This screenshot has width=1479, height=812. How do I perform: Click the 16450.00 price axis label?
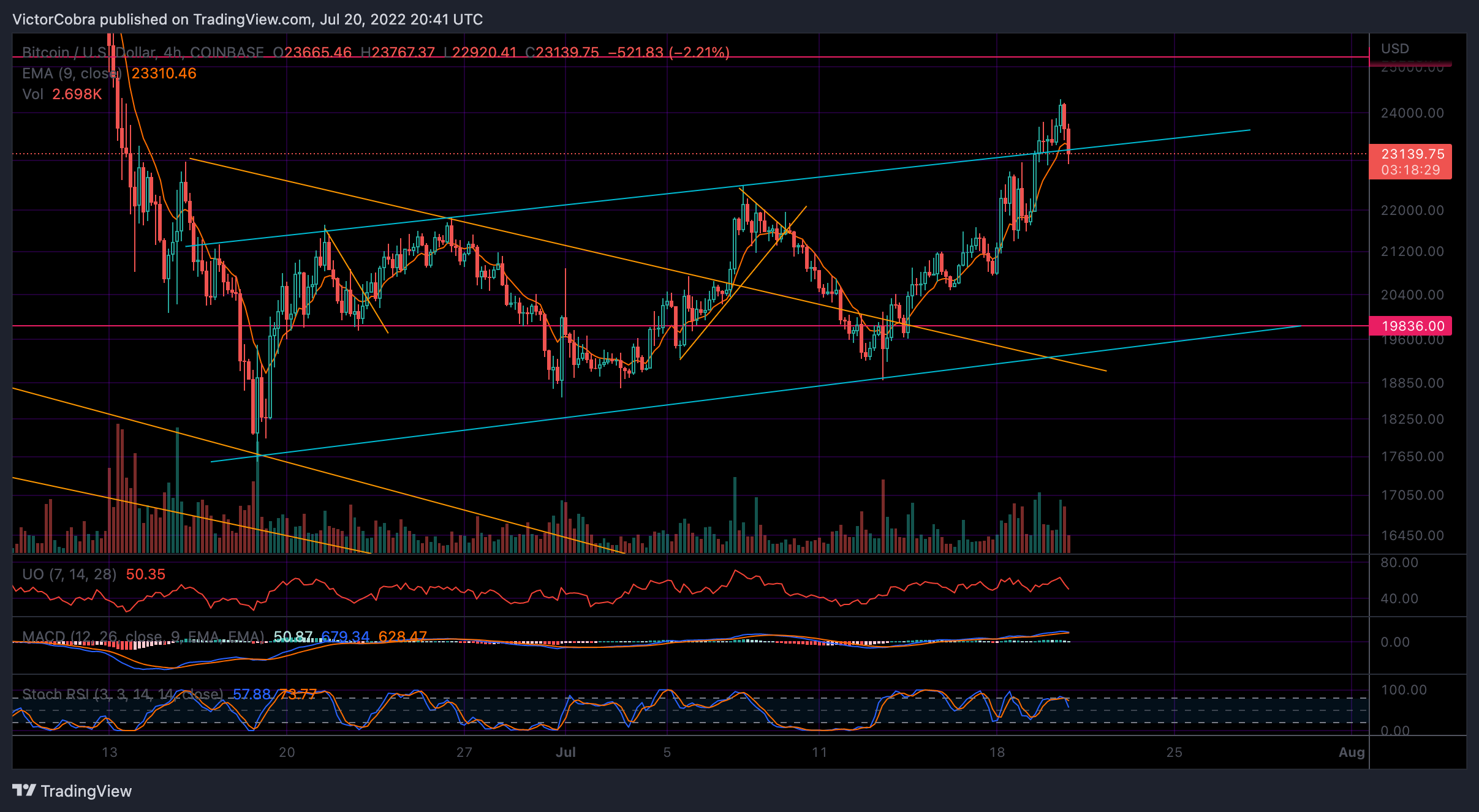[1413, 536]
